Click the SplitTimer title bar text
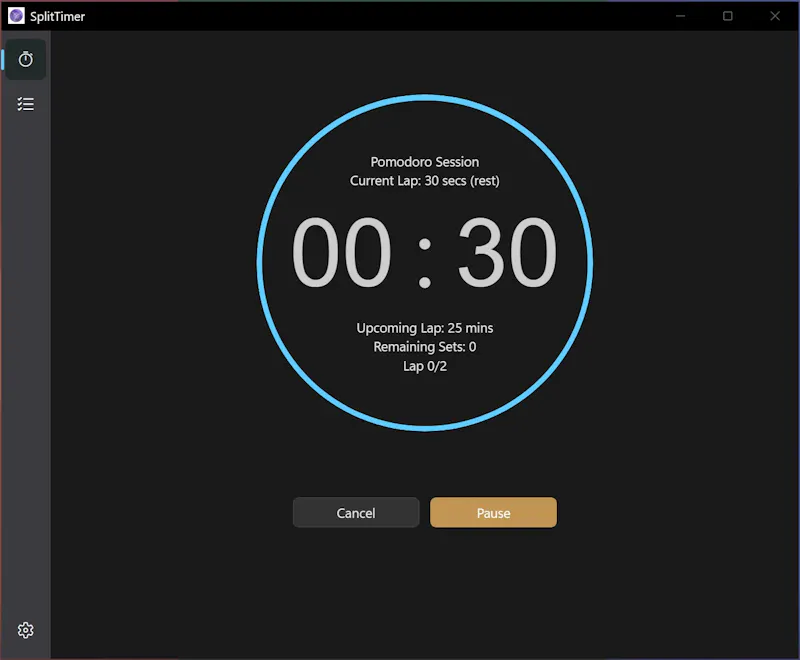The height and width of the screenshot is (660, 800). click(57, 16)
